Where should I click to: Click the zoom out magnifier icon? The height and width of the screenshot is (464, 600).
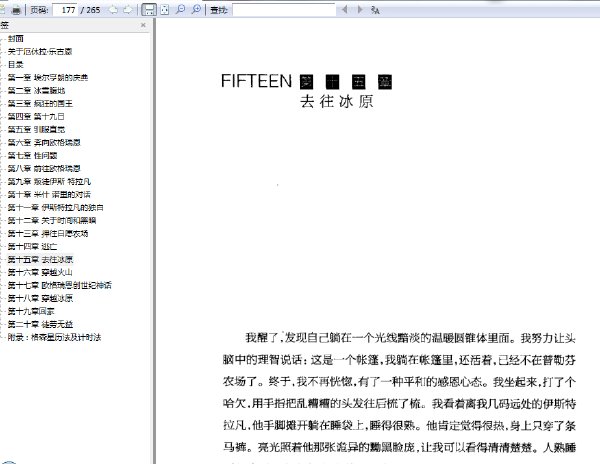coord(180,10)
